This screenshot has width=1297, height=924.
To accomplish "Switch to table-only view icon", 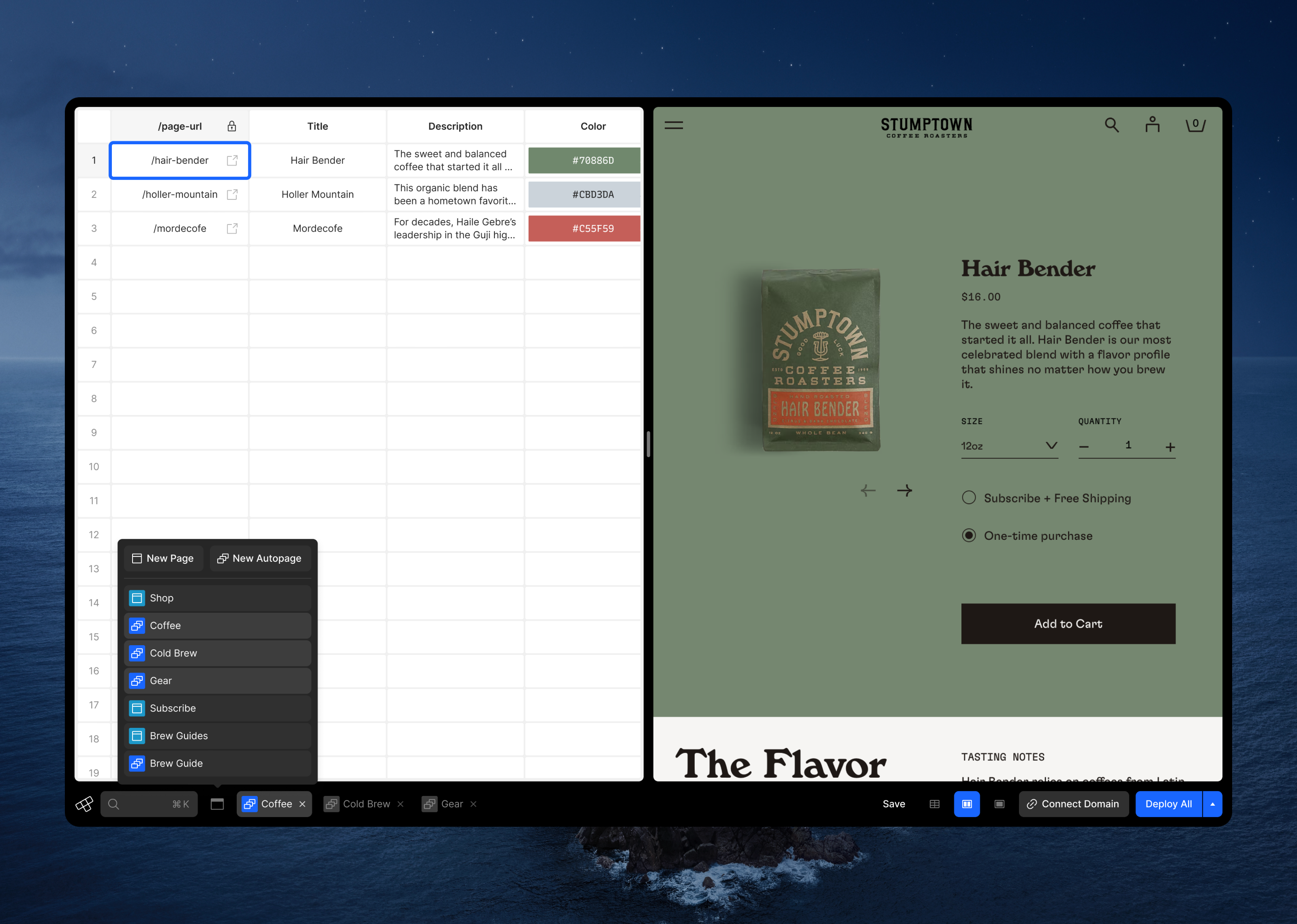I will click(935, 804).
